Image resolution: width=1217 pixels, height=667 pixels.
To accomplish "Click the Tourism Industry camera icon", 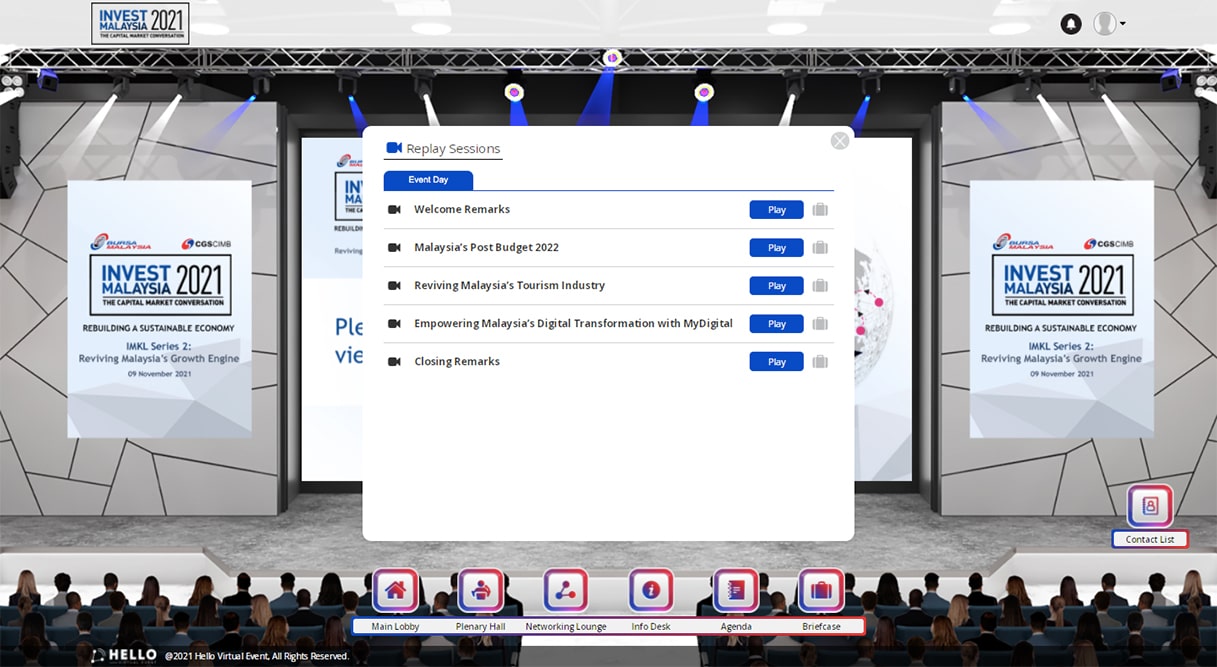I will (394, 286).
